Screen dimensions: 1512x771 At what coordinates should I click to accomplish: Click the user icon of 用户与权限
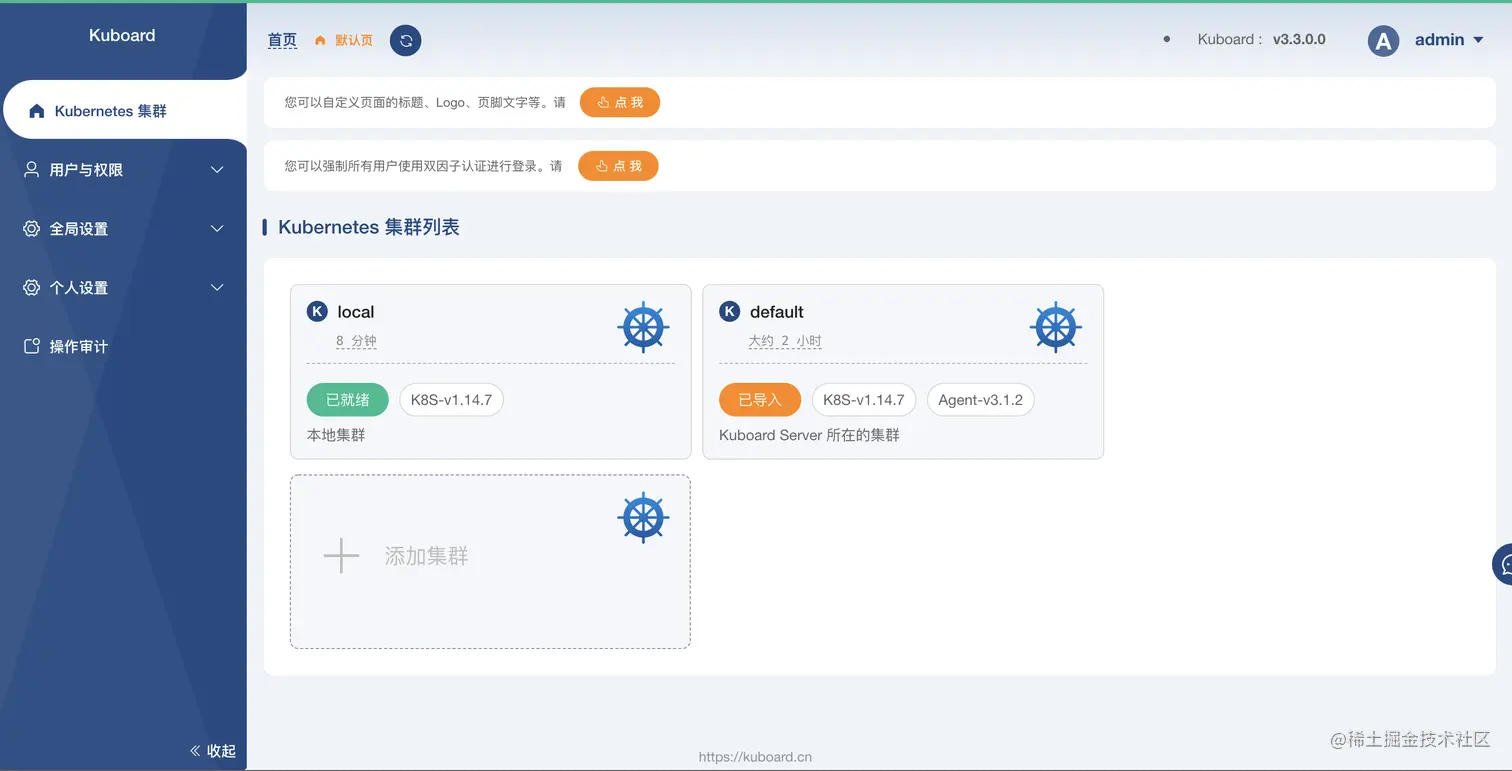[x=32, y=170]
